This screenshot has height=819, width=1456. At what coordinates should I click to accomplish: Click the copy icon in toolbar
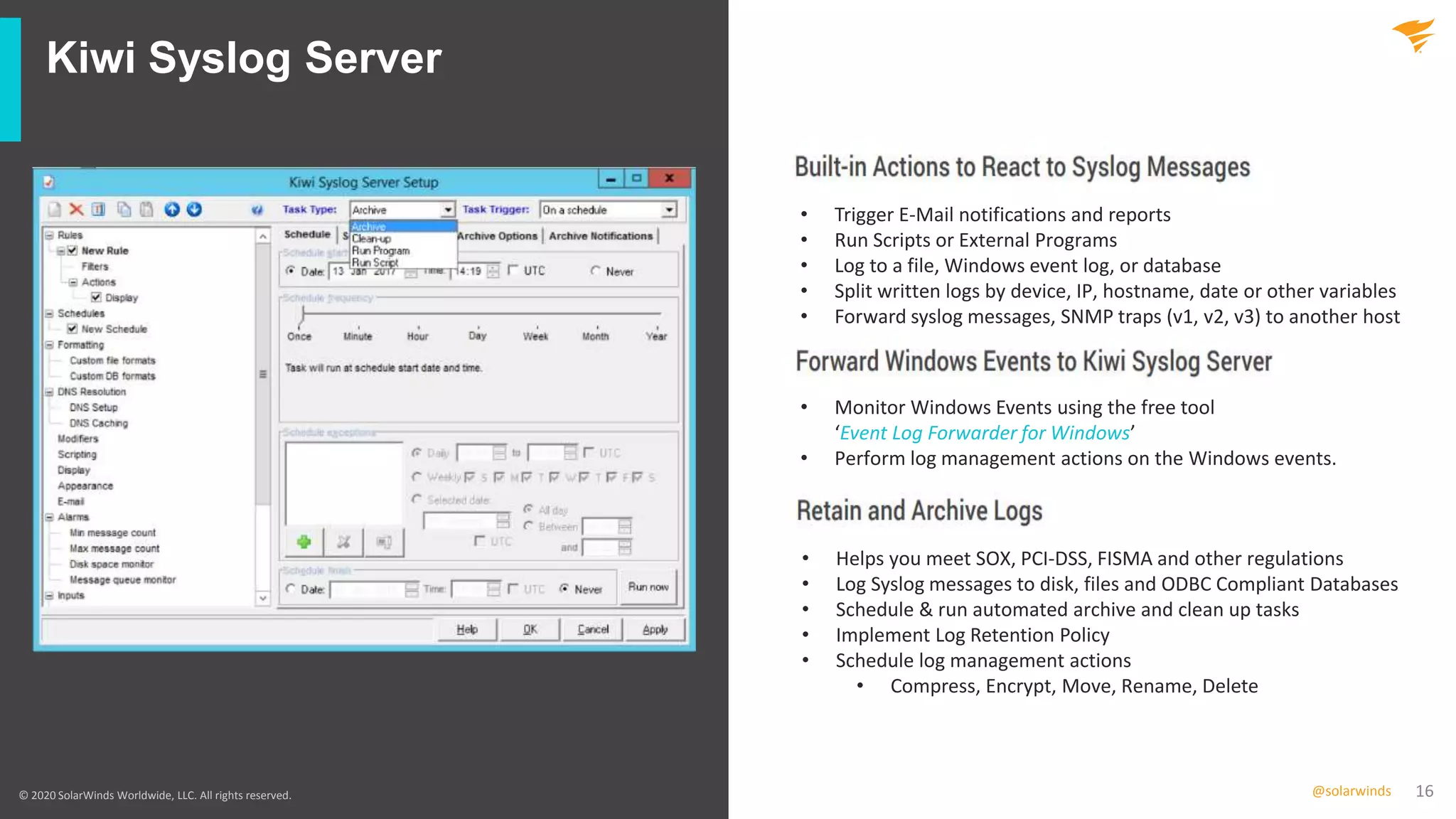124,210
